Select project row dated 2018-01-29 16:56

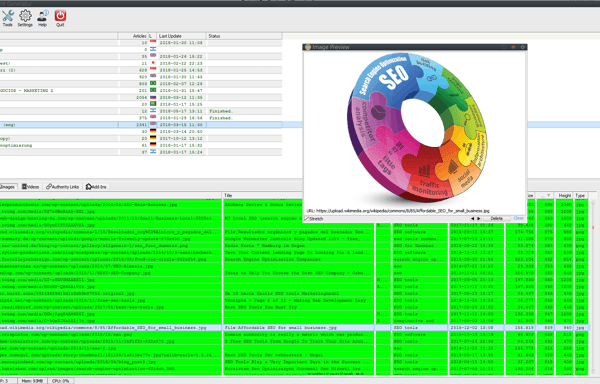pyautogui.click(x=141, y=118)
